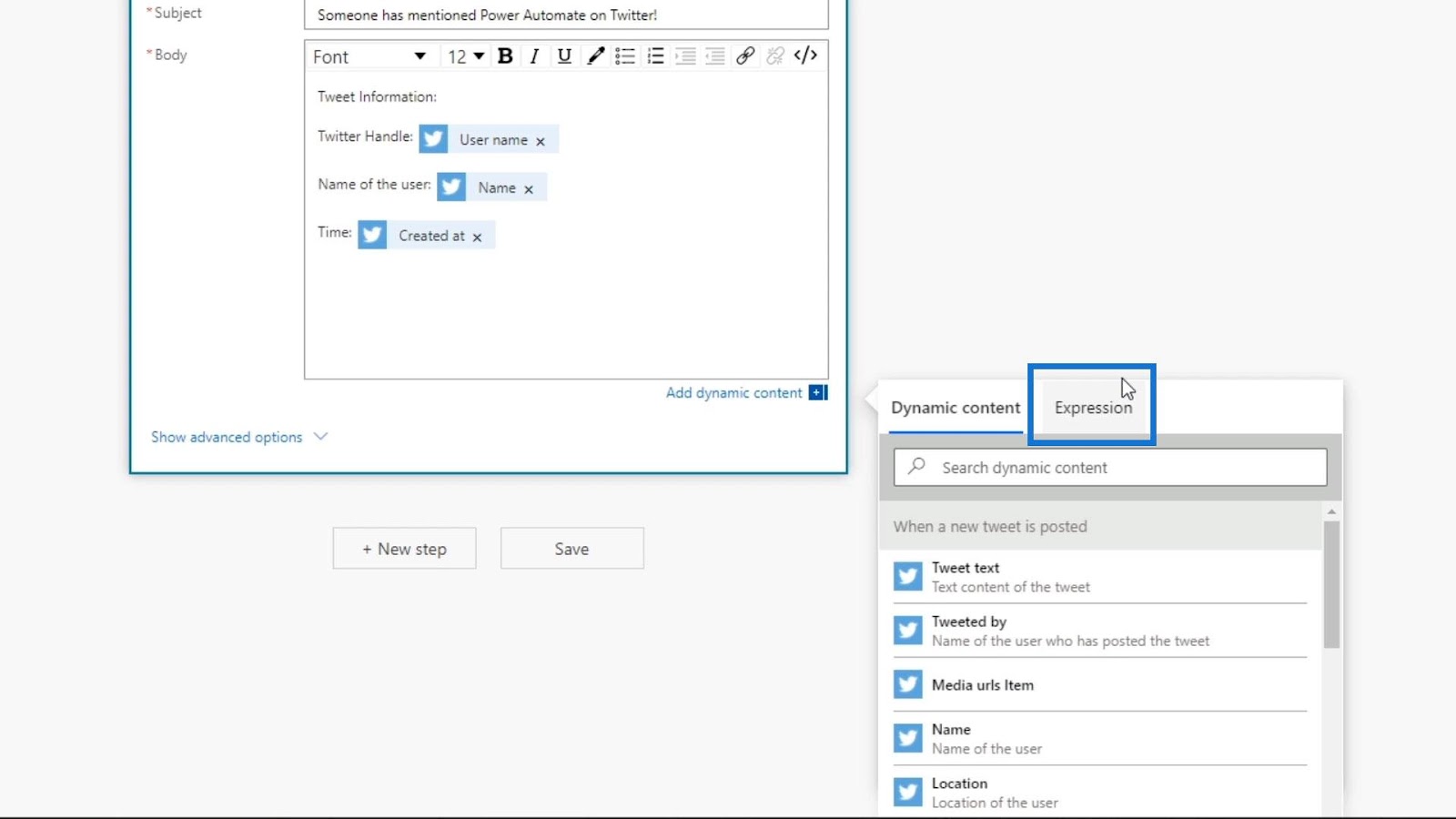Focus the Search dynamic content field

pyautogui.click(x=1110, y=468)
